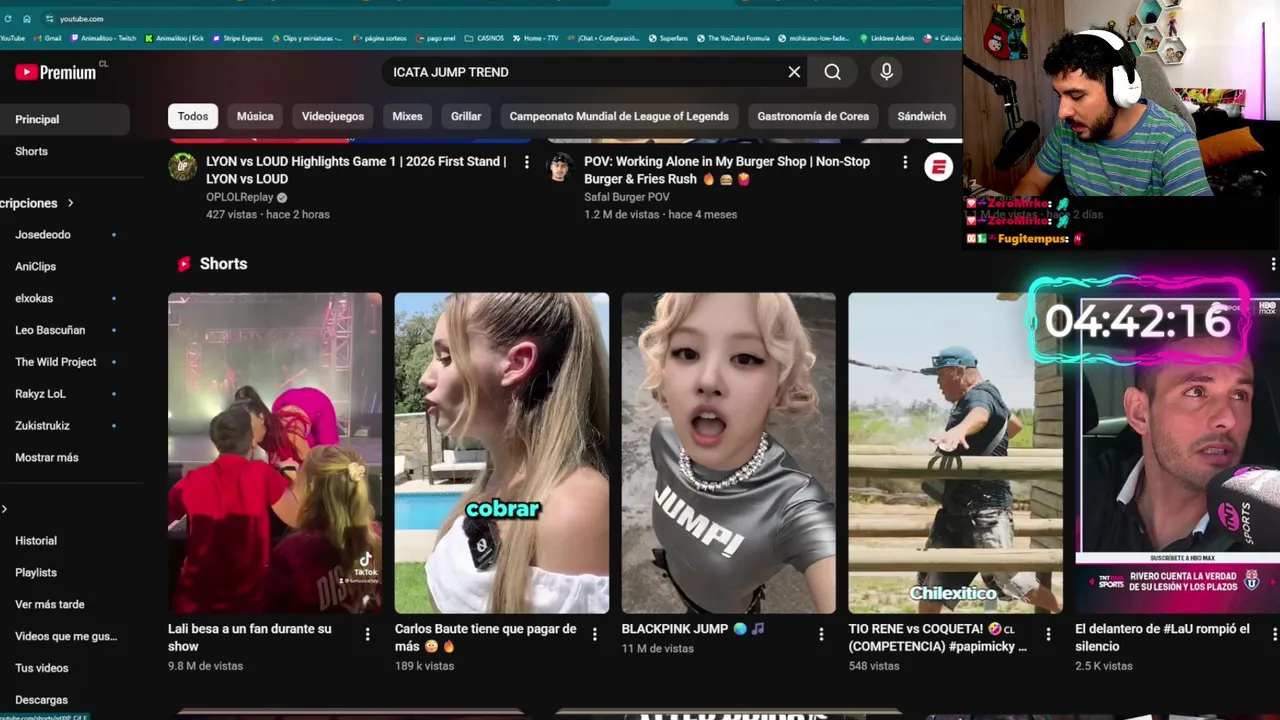
Task: Open the OPLOLReplay channel name link
Action: (240, 197)
